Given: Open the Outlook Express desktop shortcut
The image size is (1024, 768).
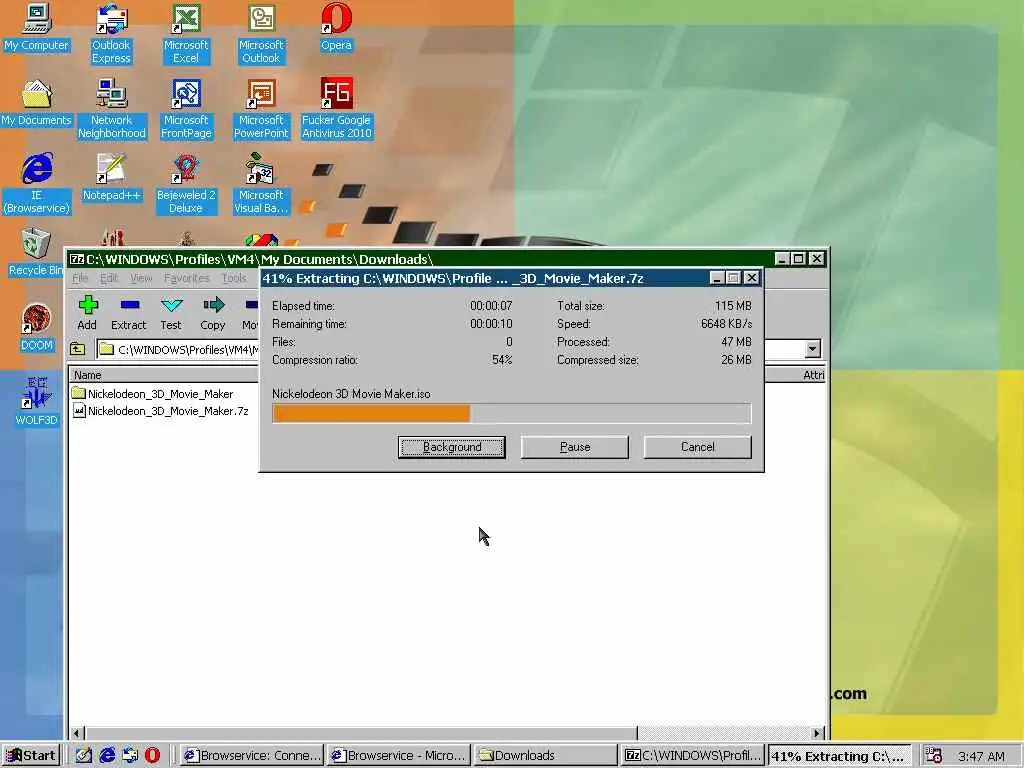Looking at the screenshot, I should (x=111, y=34).
